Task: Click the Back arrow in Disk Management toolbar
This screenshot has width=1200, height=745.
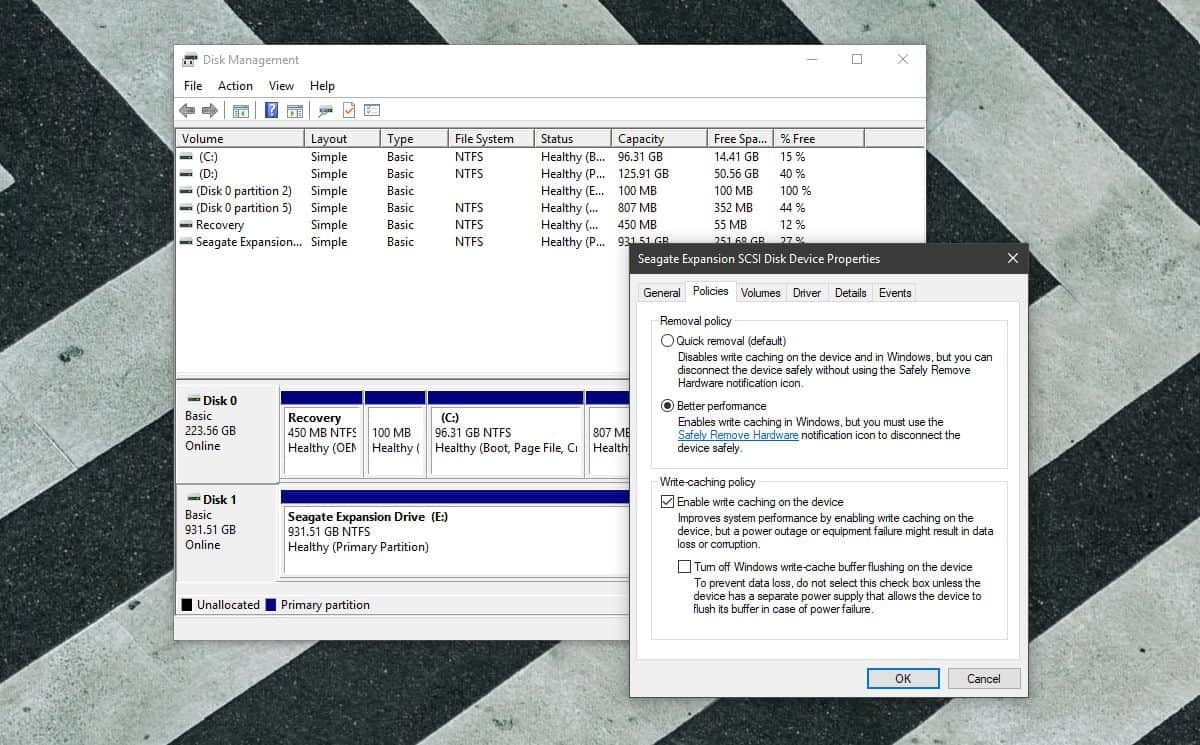Action: 187,110
